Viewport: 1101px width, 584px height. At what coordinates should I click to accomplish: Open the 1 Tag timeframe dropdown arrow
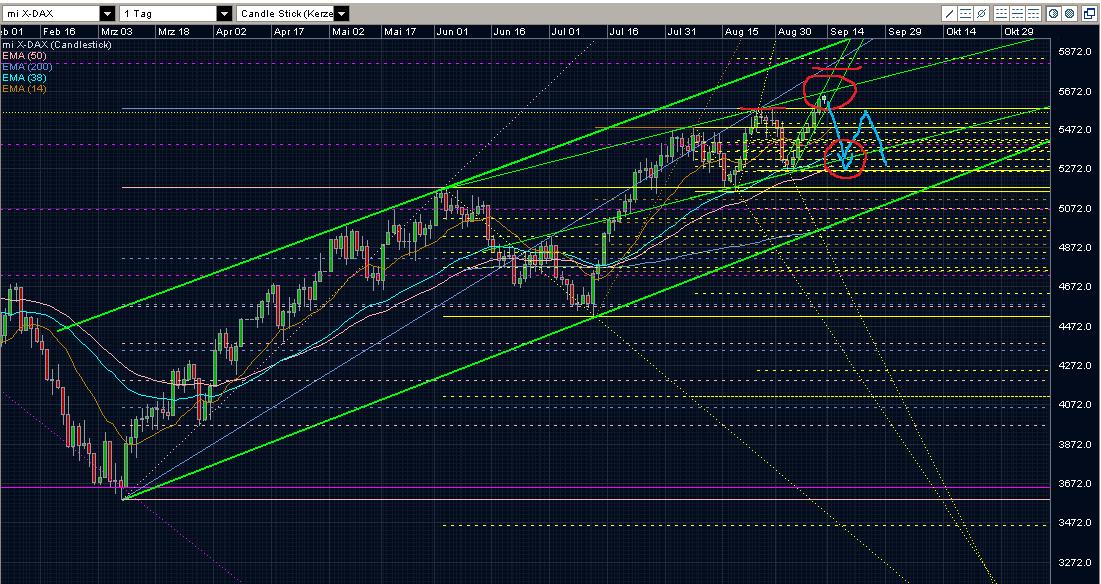[x=224, y=13]
